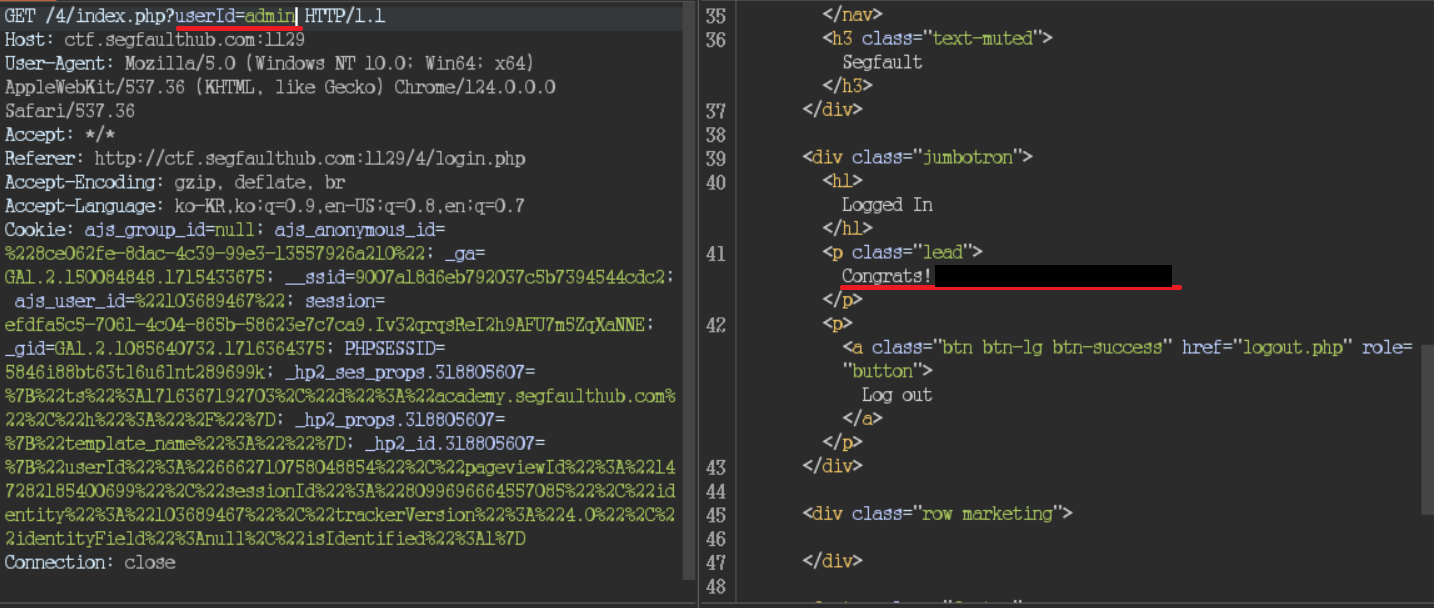This screenshot has height=608, width=1434.
Task: Click the 'Congrats!' text in the response
Action: (887, 277)
